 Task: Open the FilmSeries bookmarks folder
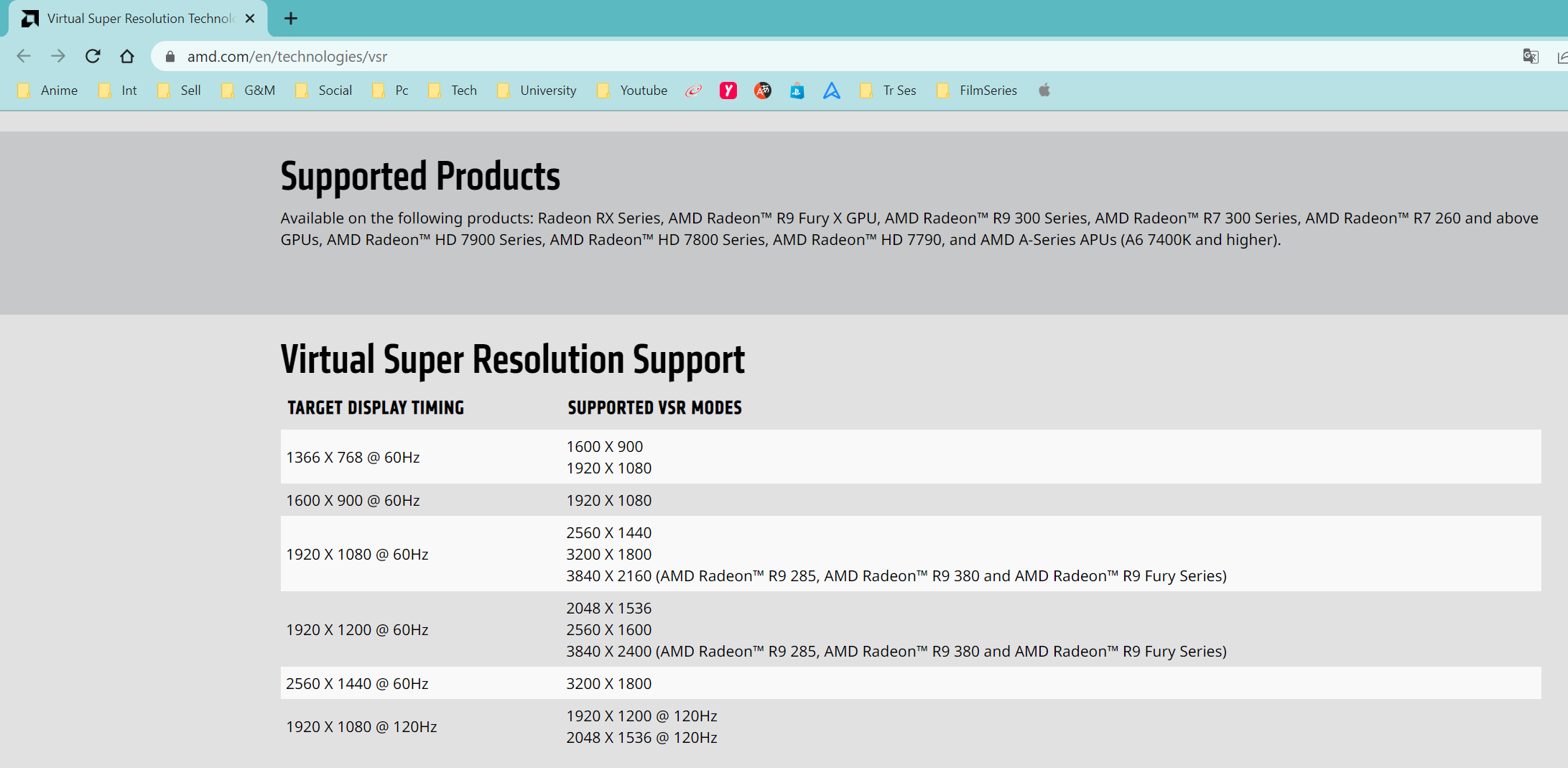pyautogui.click(x=977, y=91)
